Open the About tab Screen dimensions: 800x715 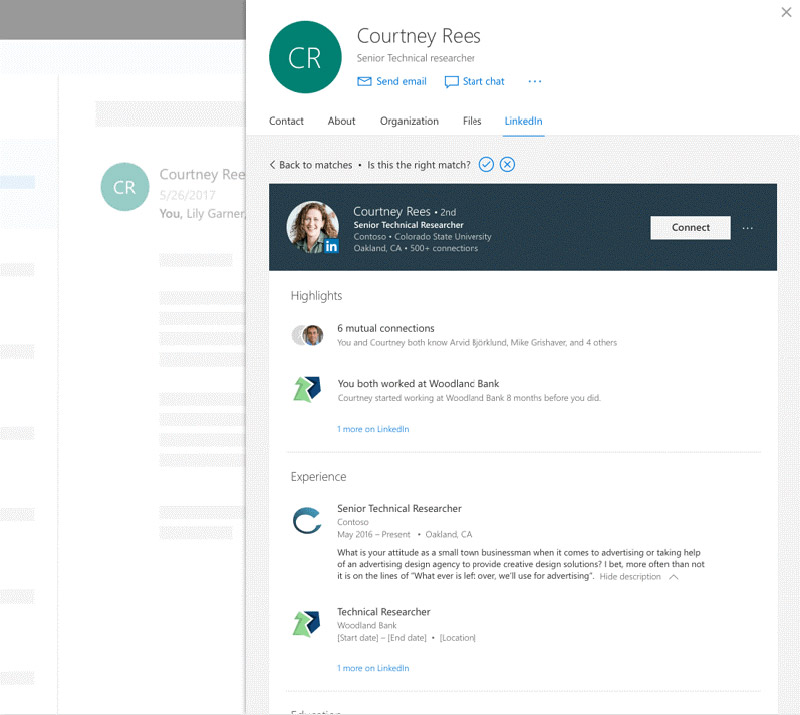(341, 121)
